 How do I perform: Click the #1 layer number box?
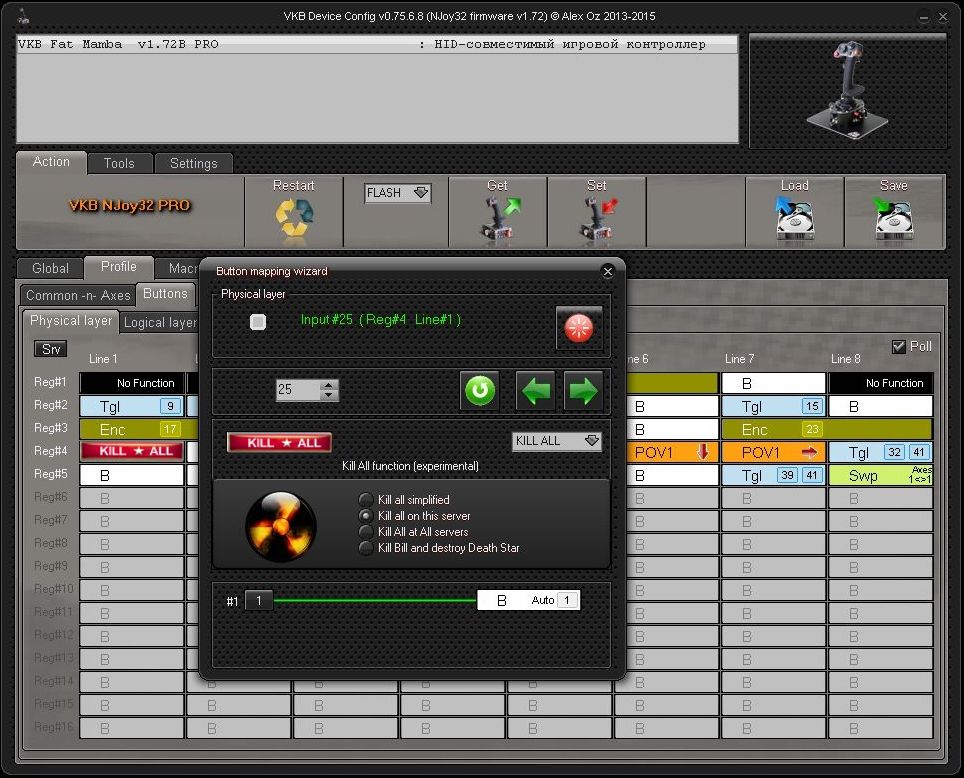click(259, 600)
